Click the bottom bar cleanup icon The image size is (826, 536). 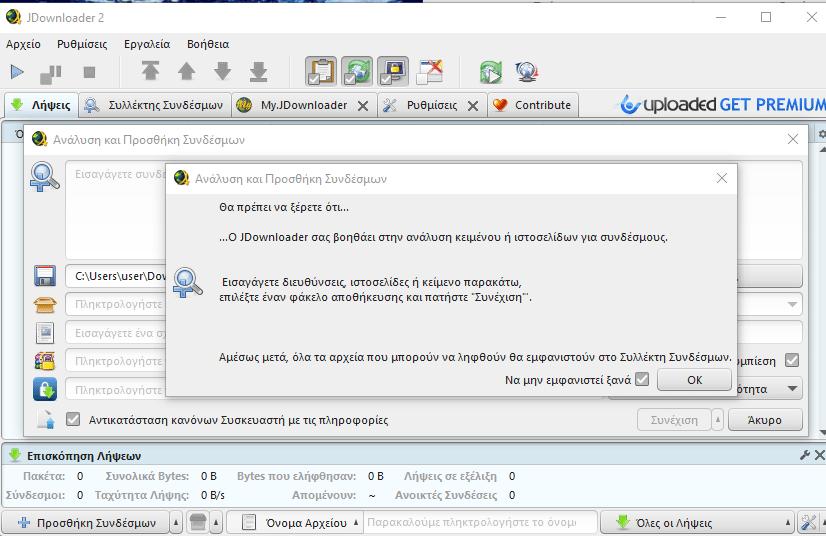coord(198,522)
